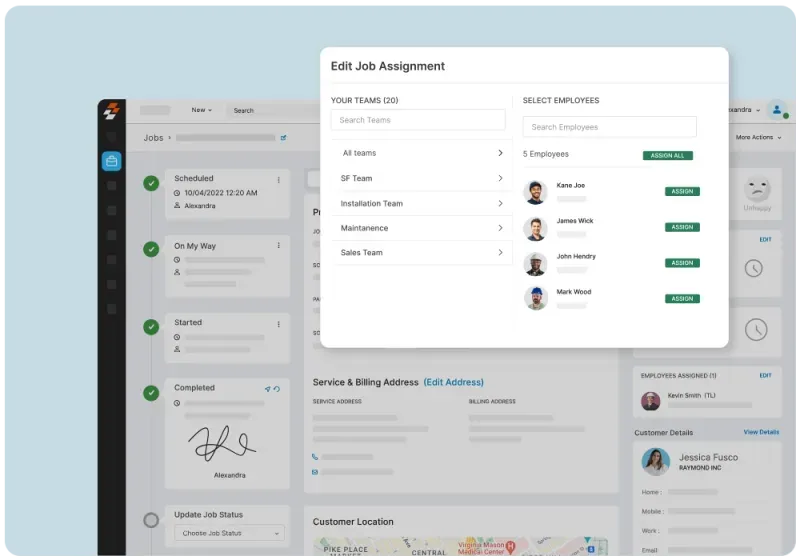Open external link icon beside Jobs breadcrumb

(284, 138)
